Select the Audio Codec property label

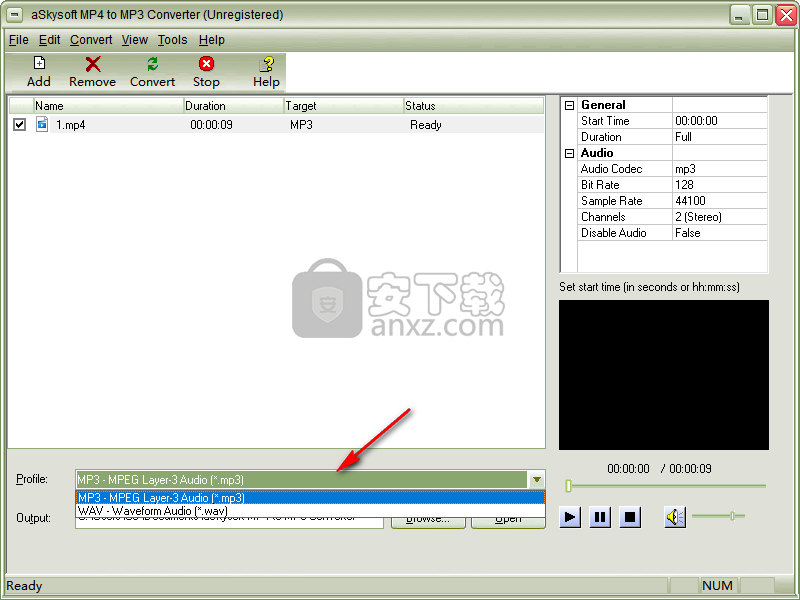click(x=611, y=169)
